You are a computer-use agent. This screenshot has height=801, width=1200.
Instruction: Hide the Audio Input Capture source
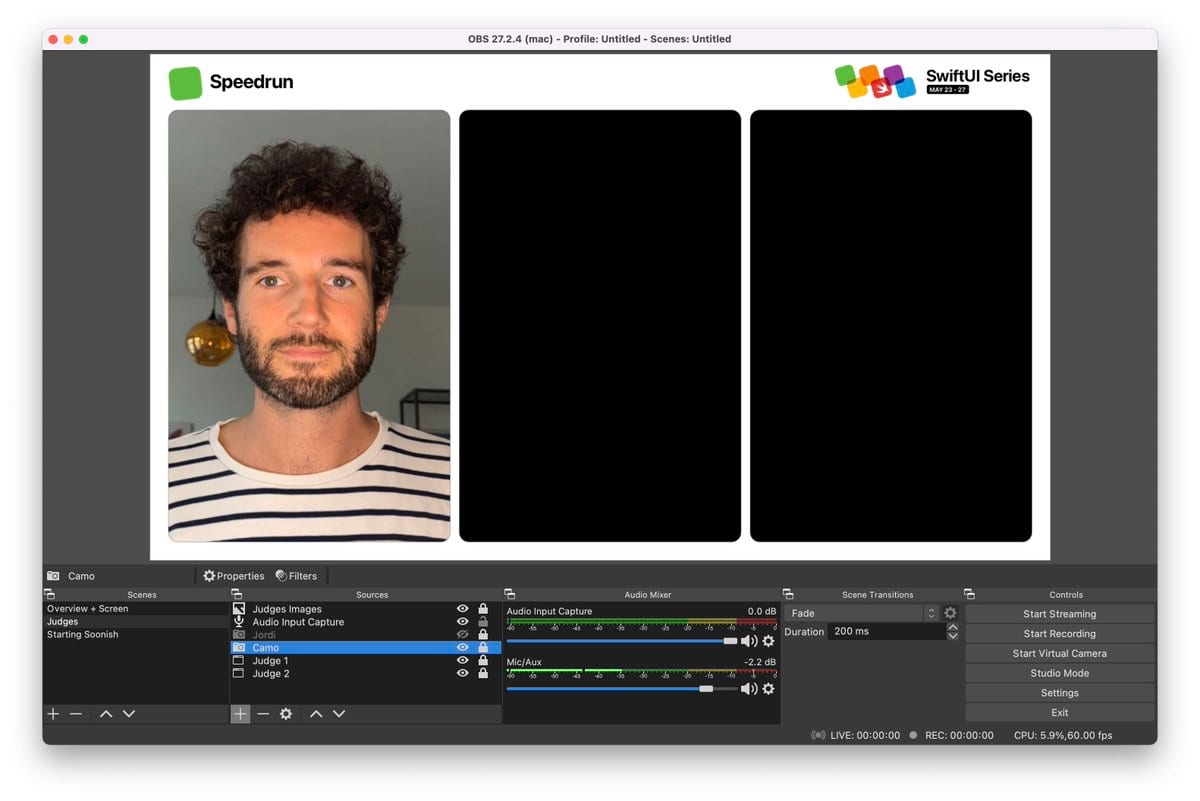pos(462,622)
